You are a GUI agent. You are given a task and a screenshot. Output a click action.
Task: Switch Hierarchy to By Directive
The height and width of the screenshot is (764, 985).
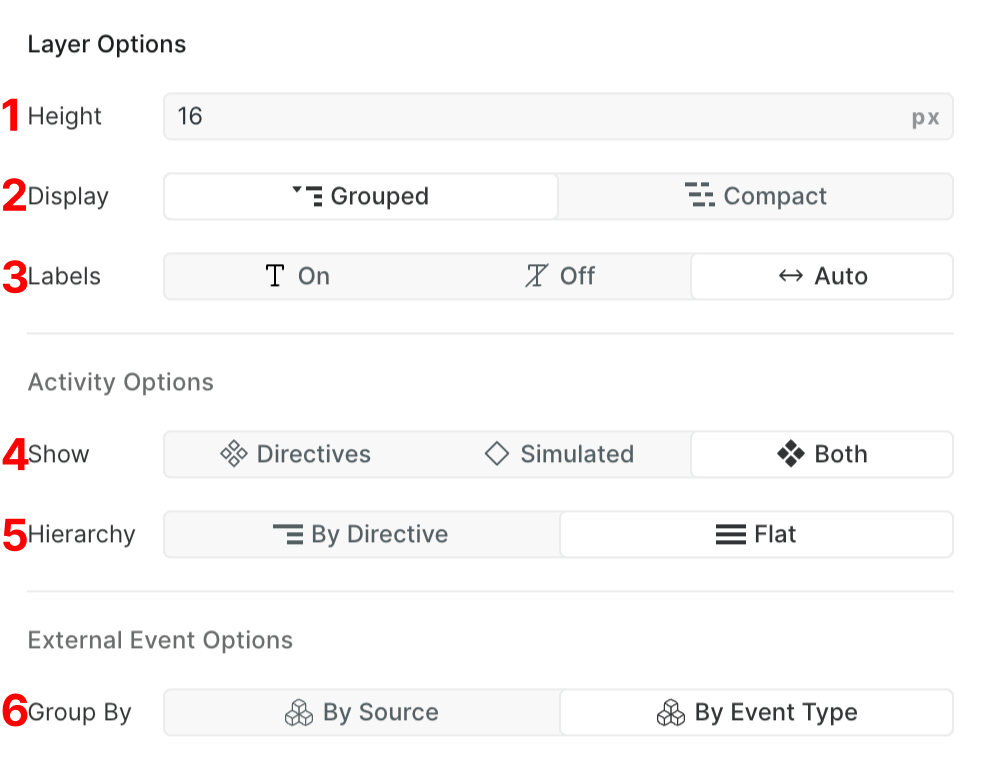pyautogui.click(x=360, y=534)
